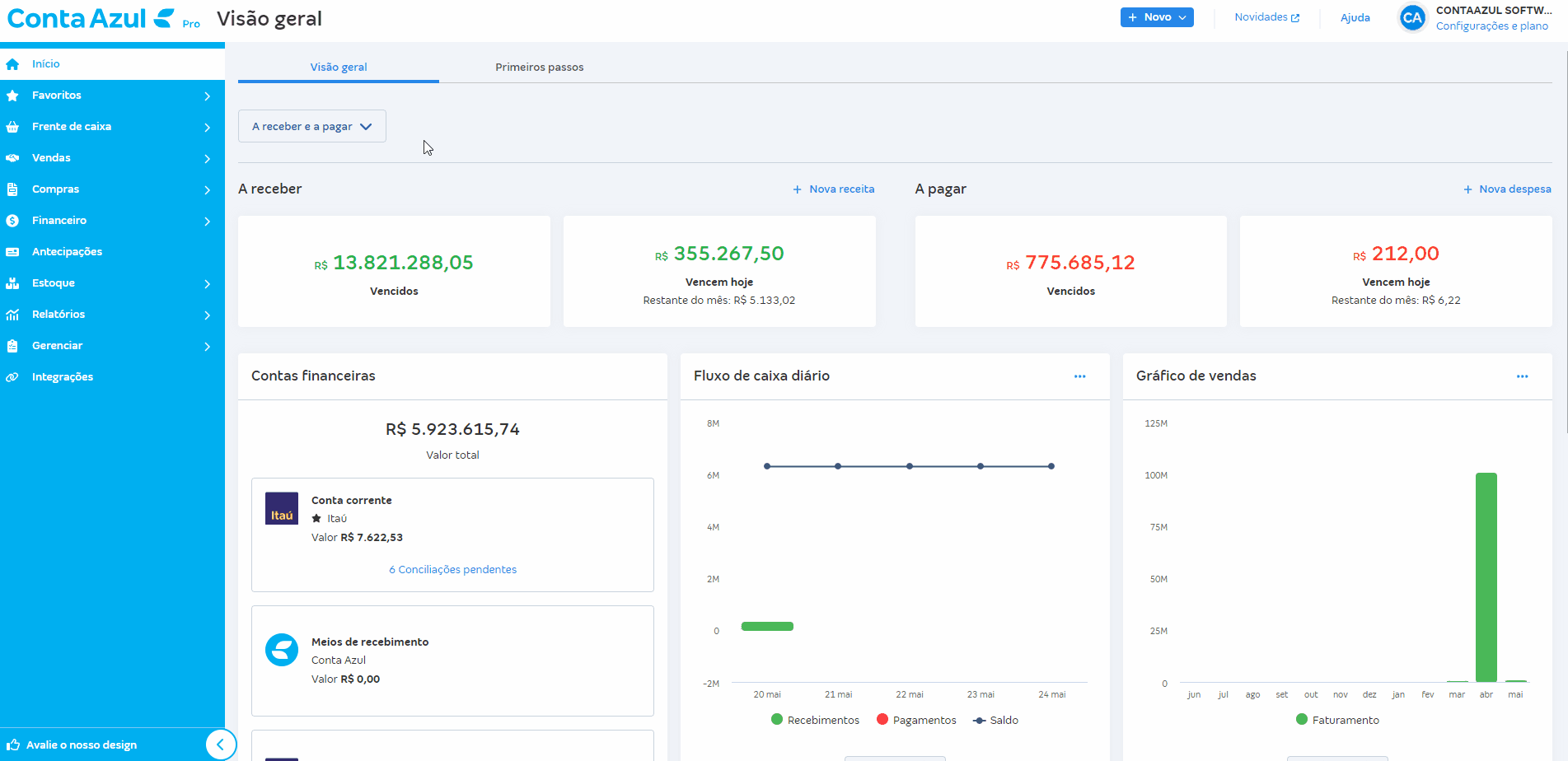Screen dimensions: 1568x761
Task: Click the Itaú bank logo
Action: click(x=282, y=508)
